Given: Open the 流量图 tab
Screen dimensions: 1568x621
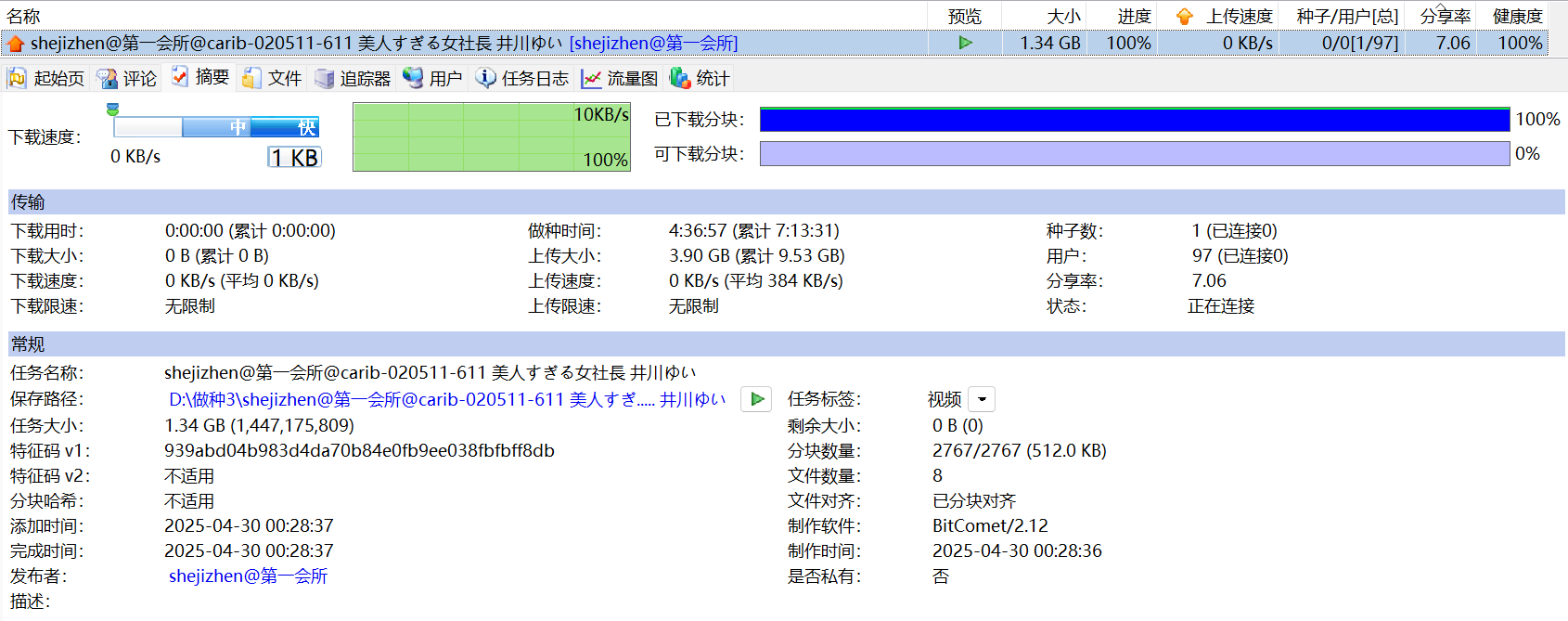Looking at the screenshot, I should (x=620, y=79).
